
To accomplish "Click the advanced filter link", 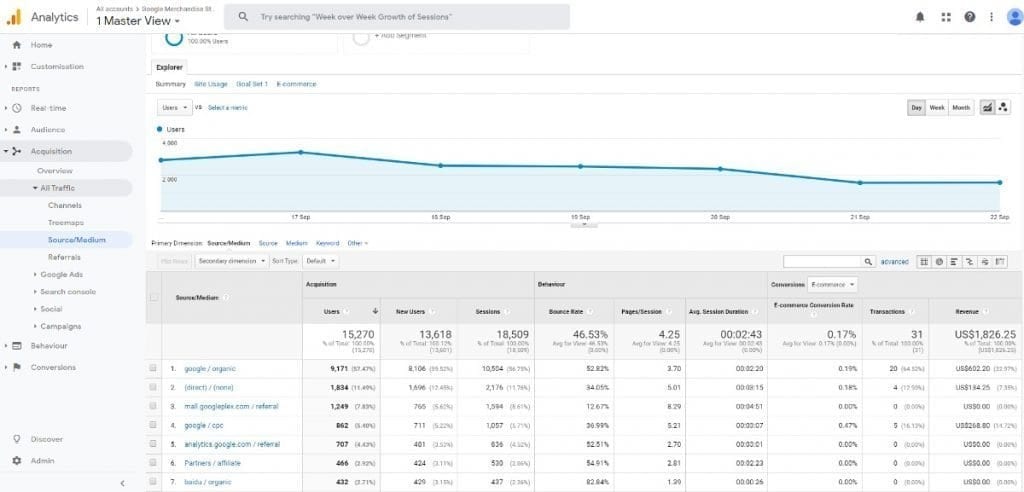I will click(x=894, y=261).
